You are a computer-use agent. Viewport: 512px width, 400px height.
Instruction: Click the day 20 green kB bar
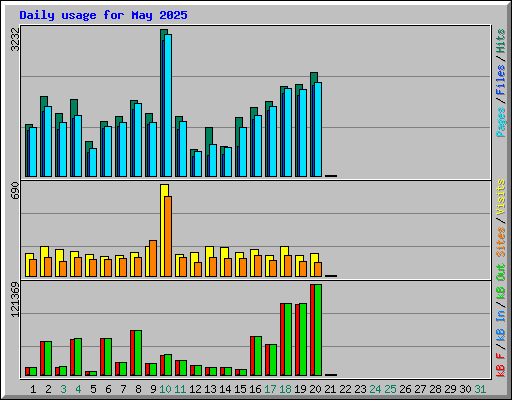pyautogui.click(x=318, y=330)
